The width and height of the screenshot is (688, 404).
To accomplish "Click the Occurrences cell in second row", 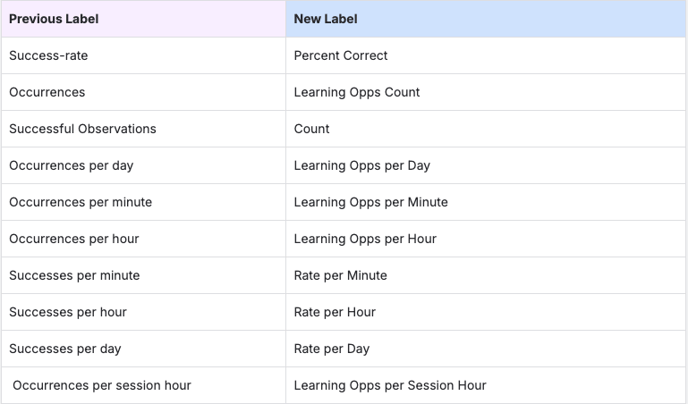I will click(x=47, y=92).
